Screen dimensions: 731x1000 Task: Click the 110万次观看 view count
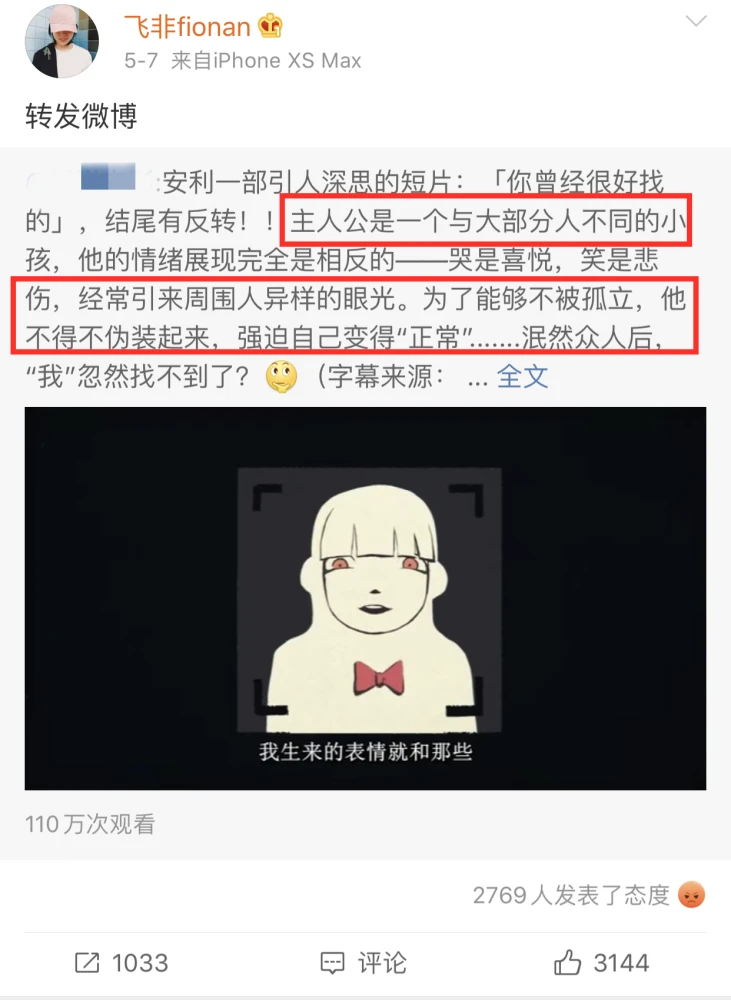pyautogui.click(x=90, y=824)
